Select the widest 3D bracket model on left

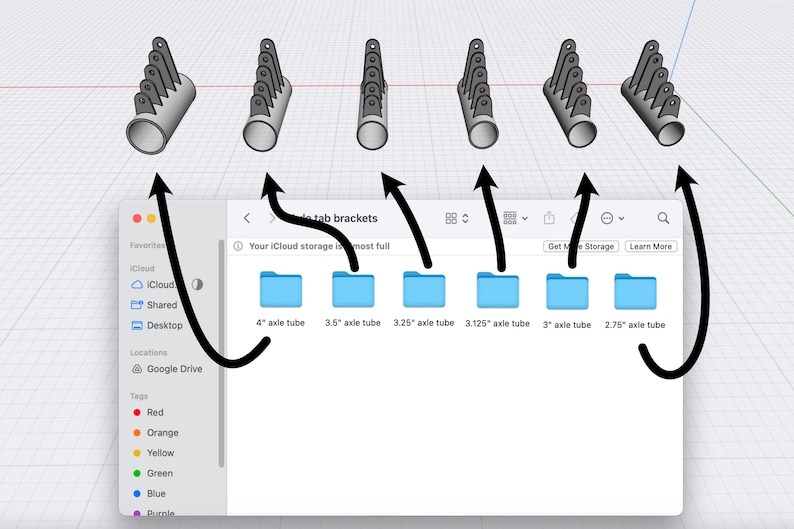click(x=160, y=96)
